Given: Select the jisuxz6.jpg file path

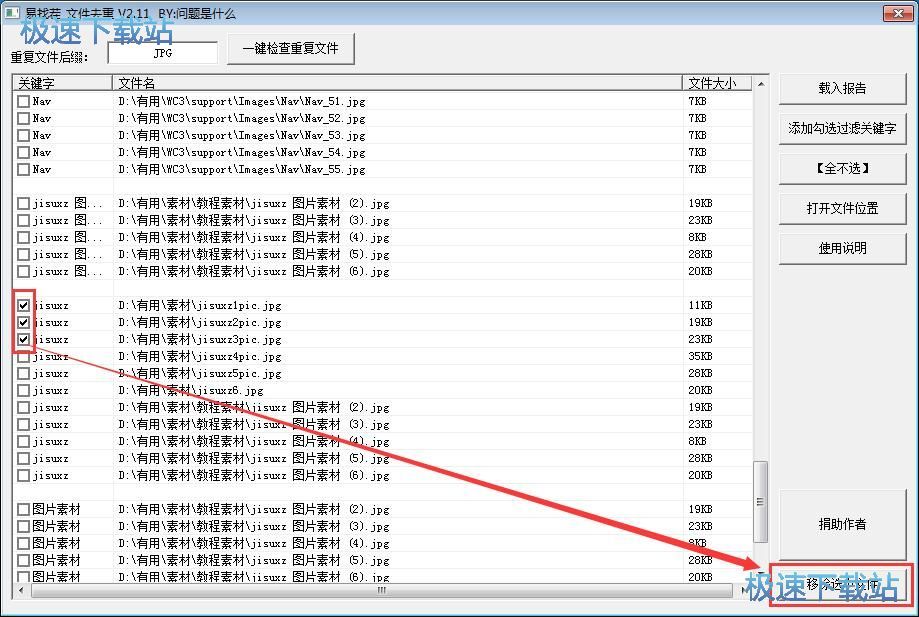Looking at the screenshot, I should tap(190, 390).
